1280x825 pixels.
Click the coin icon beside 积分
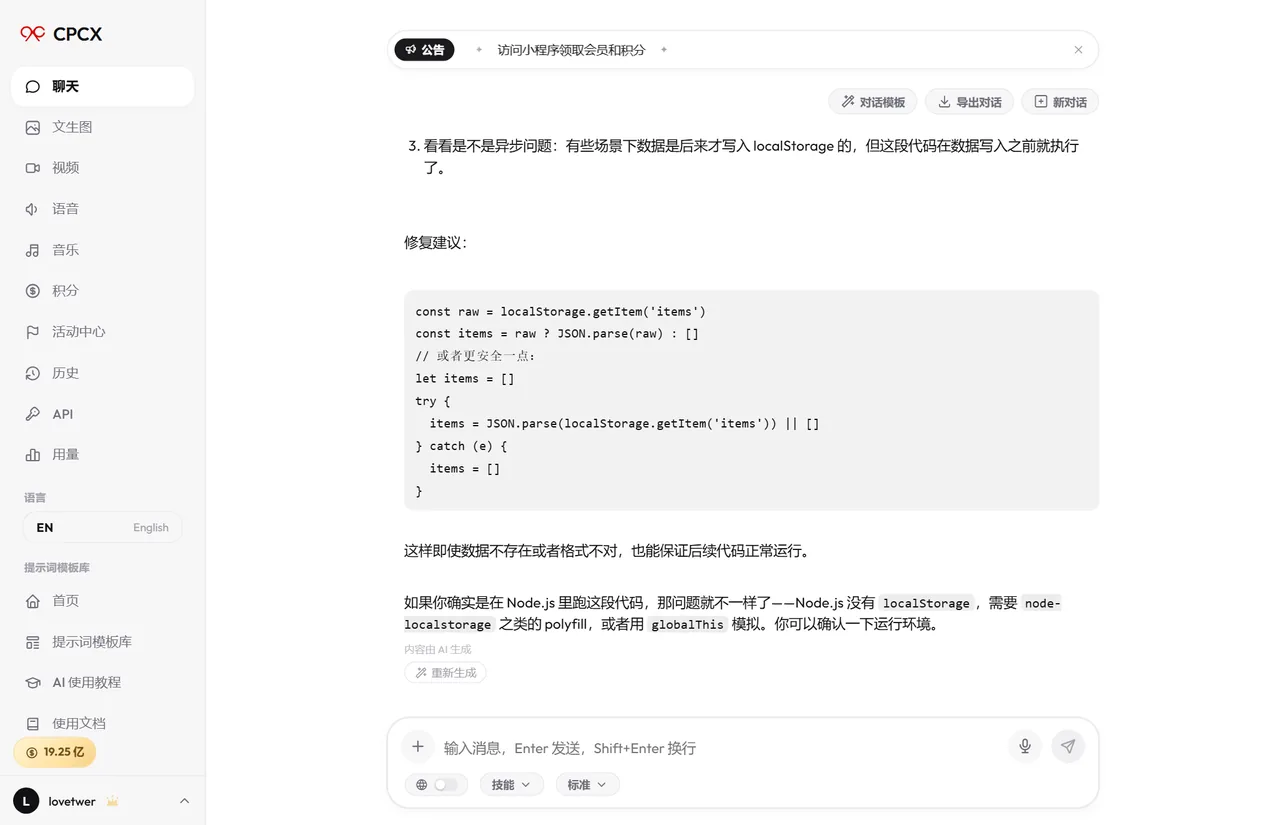tap(33, 291)
